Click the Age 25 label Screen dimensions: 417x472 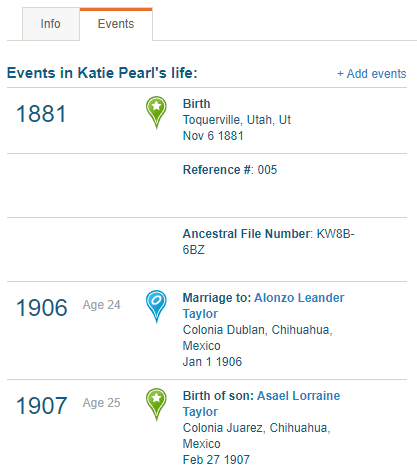102,403
